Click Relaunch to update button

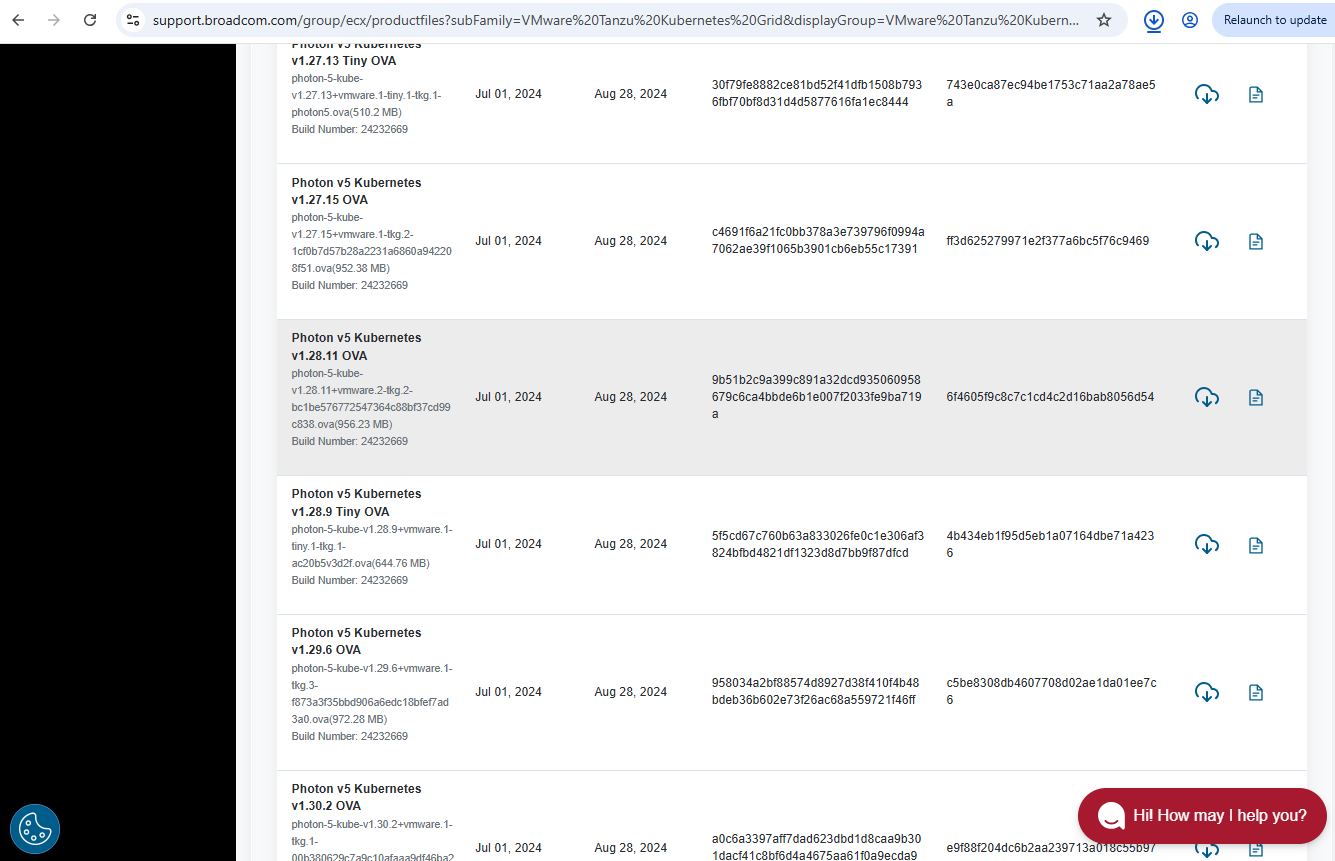(1274, 20)
